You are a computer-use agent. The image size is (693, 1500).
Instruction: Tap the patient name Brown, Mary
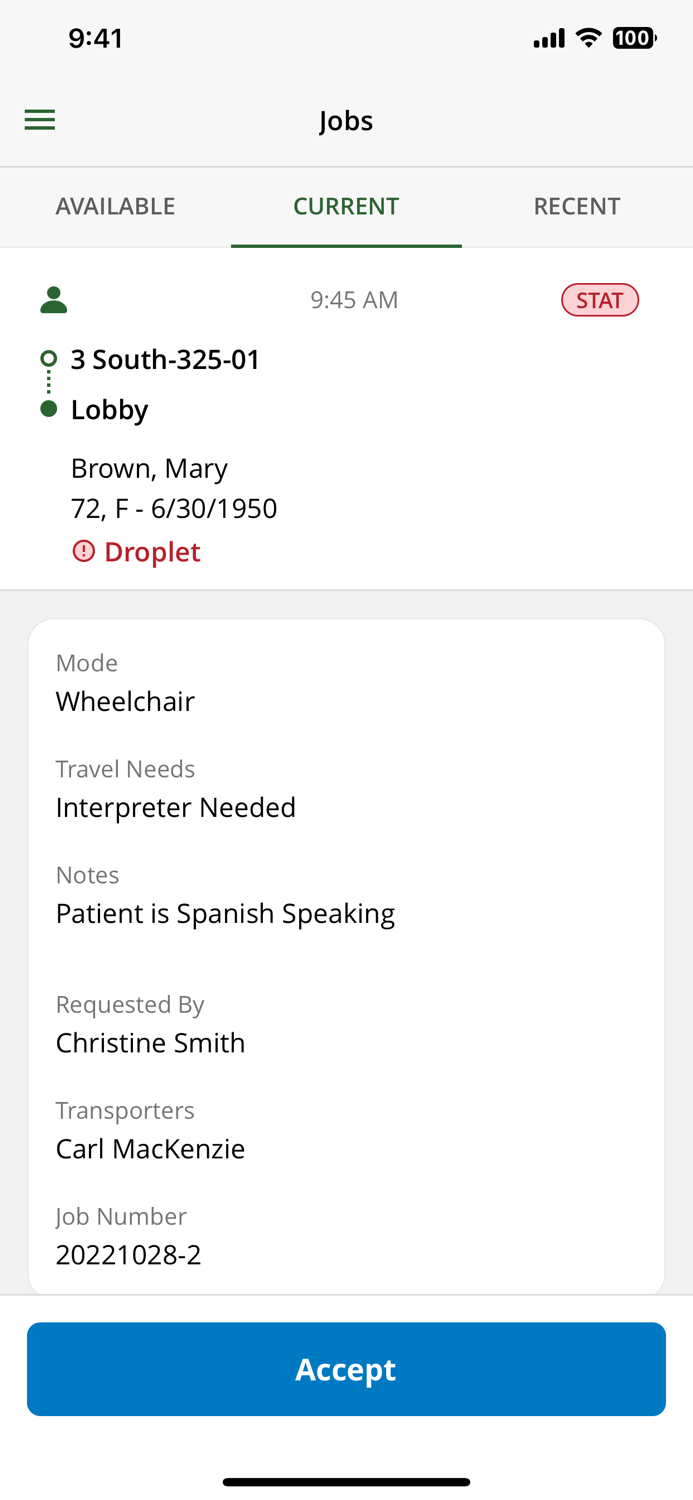[x=149, y=466]
